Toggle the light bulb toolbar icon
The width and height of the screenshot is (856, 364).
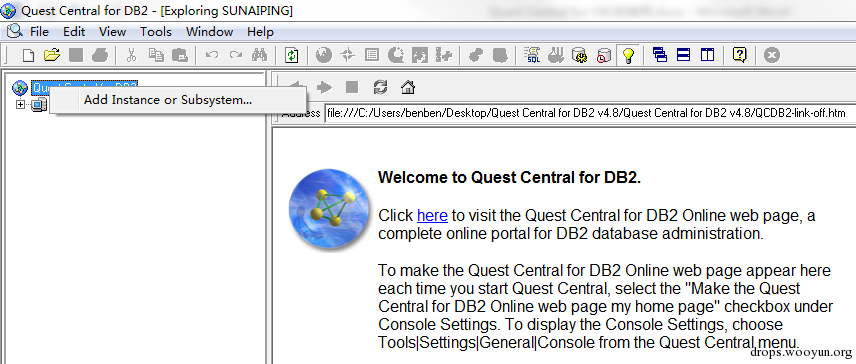(628, 55)
